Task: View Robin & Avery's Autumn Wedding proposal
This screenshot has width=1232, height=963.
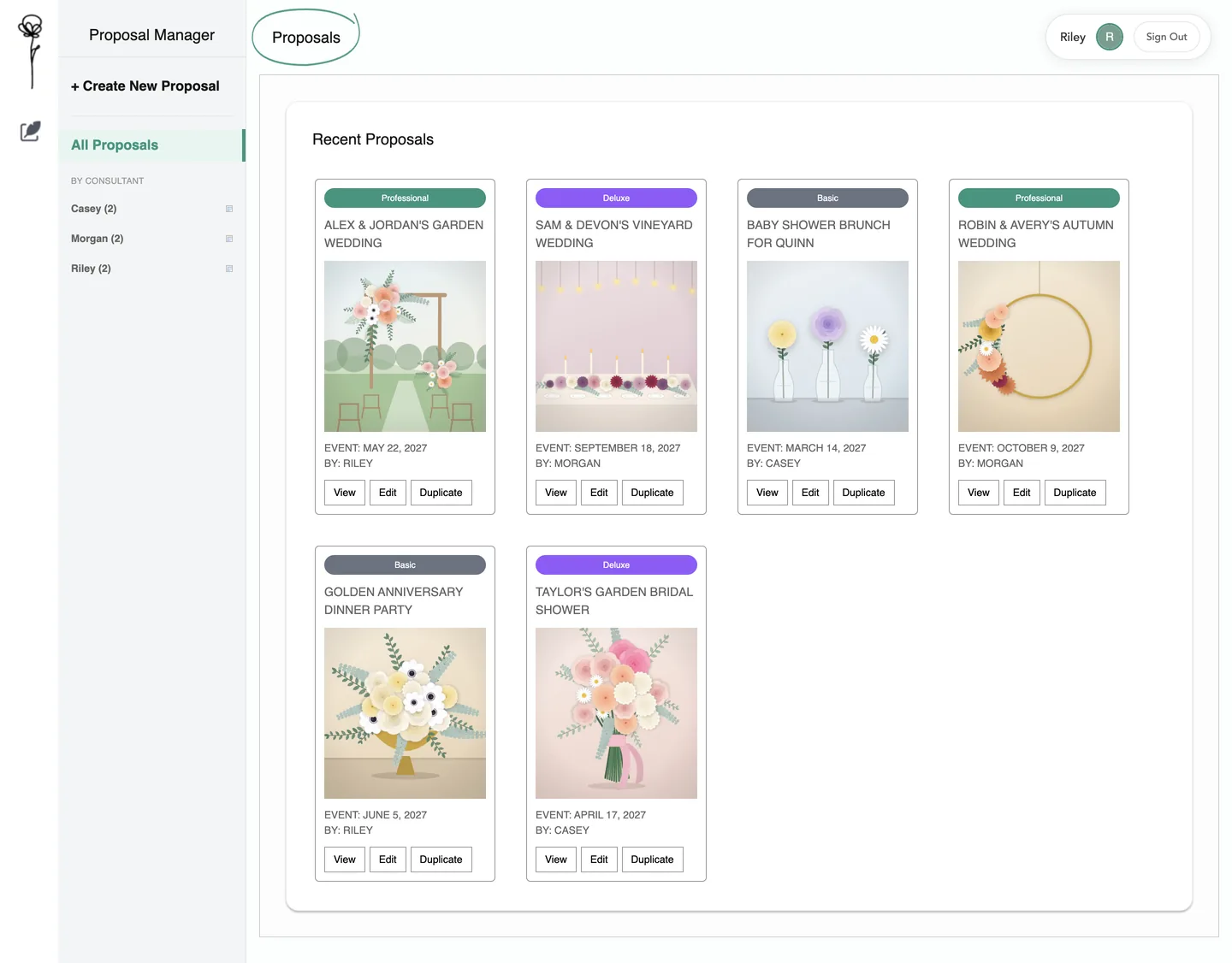Action: (979, 493)
